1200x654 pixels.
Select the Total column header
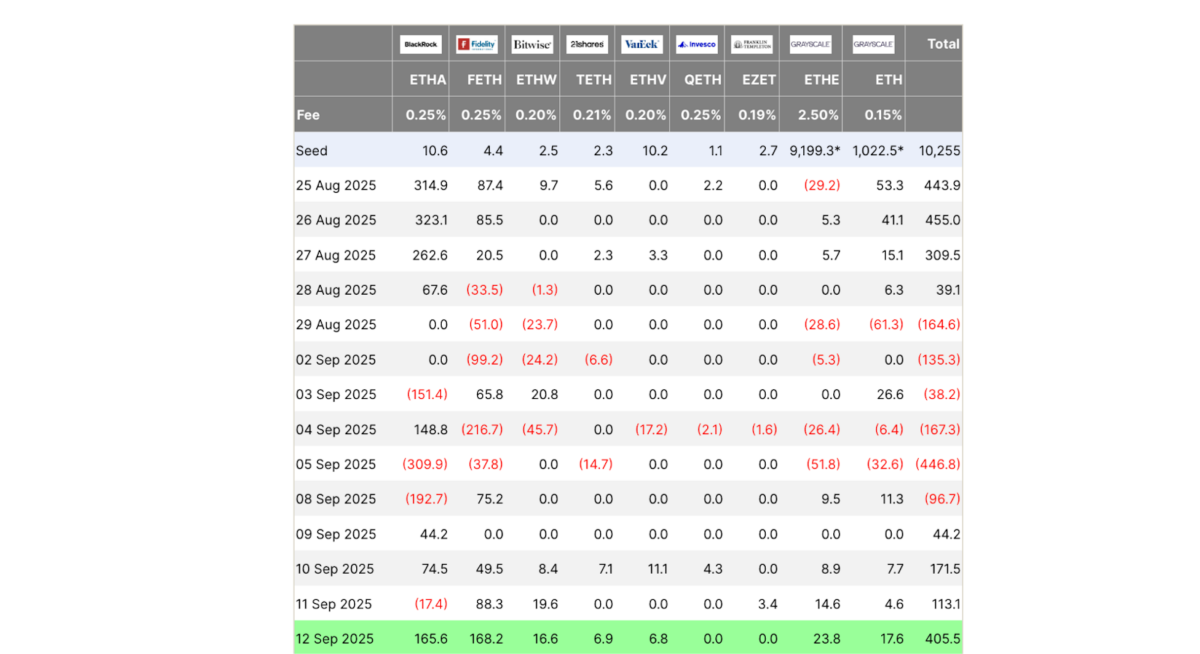pos(943,44)
